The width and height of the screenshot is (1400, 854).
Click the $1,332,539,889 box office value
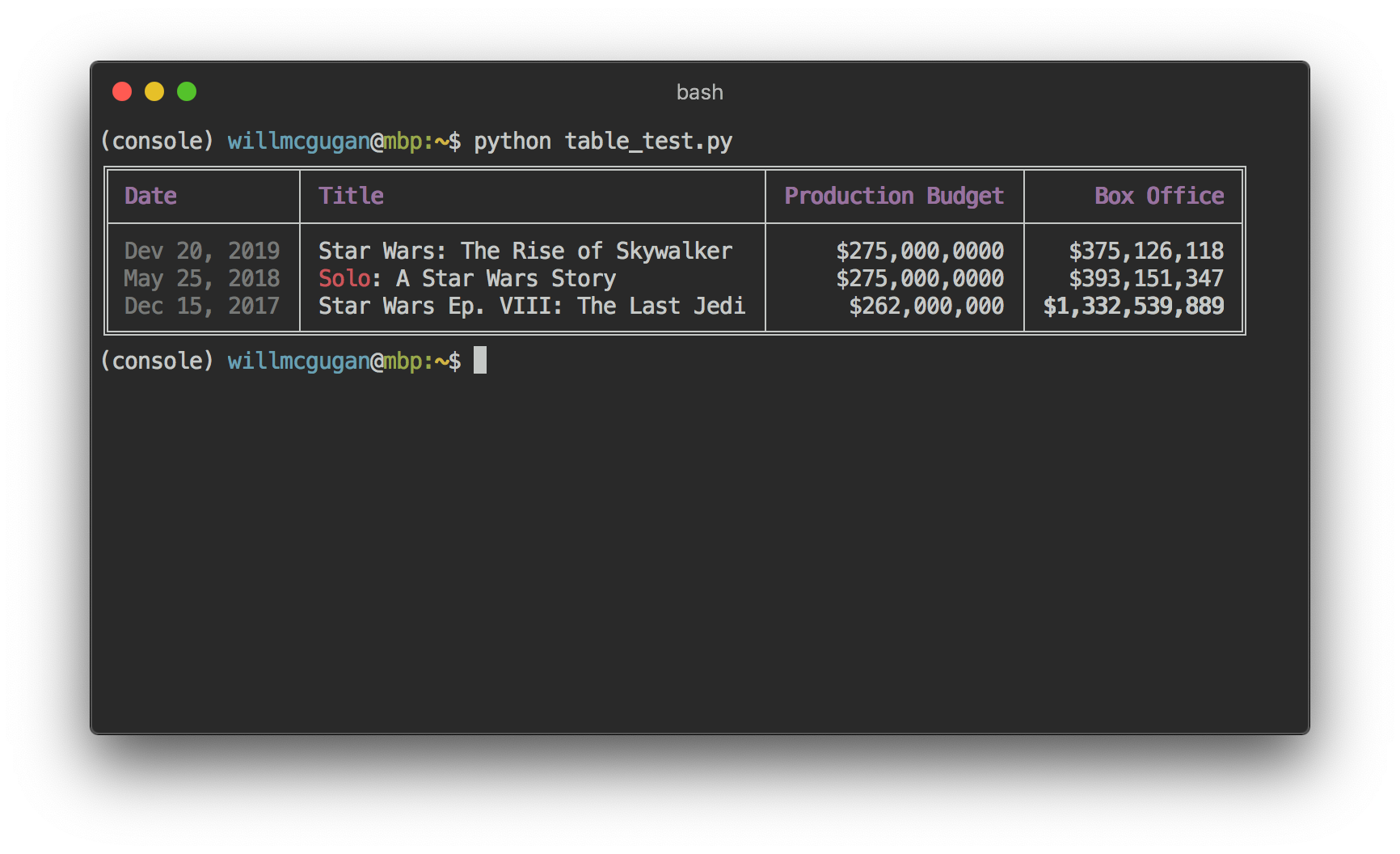pyautogui.click(x=1135, y=307)
